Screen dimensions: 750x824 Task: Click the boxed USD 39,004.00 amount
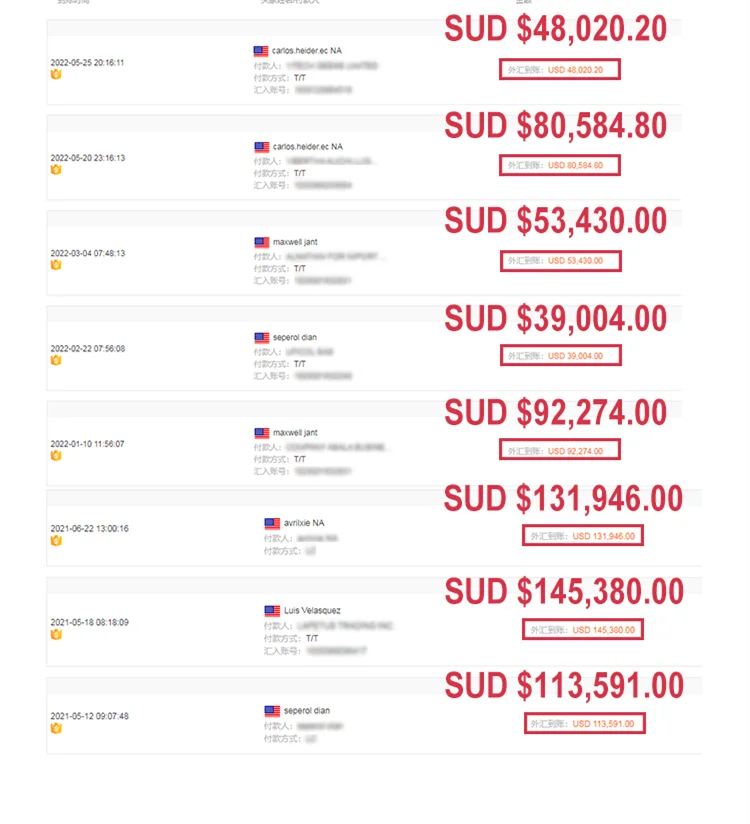pyautogui.click(x=560, y=356)
